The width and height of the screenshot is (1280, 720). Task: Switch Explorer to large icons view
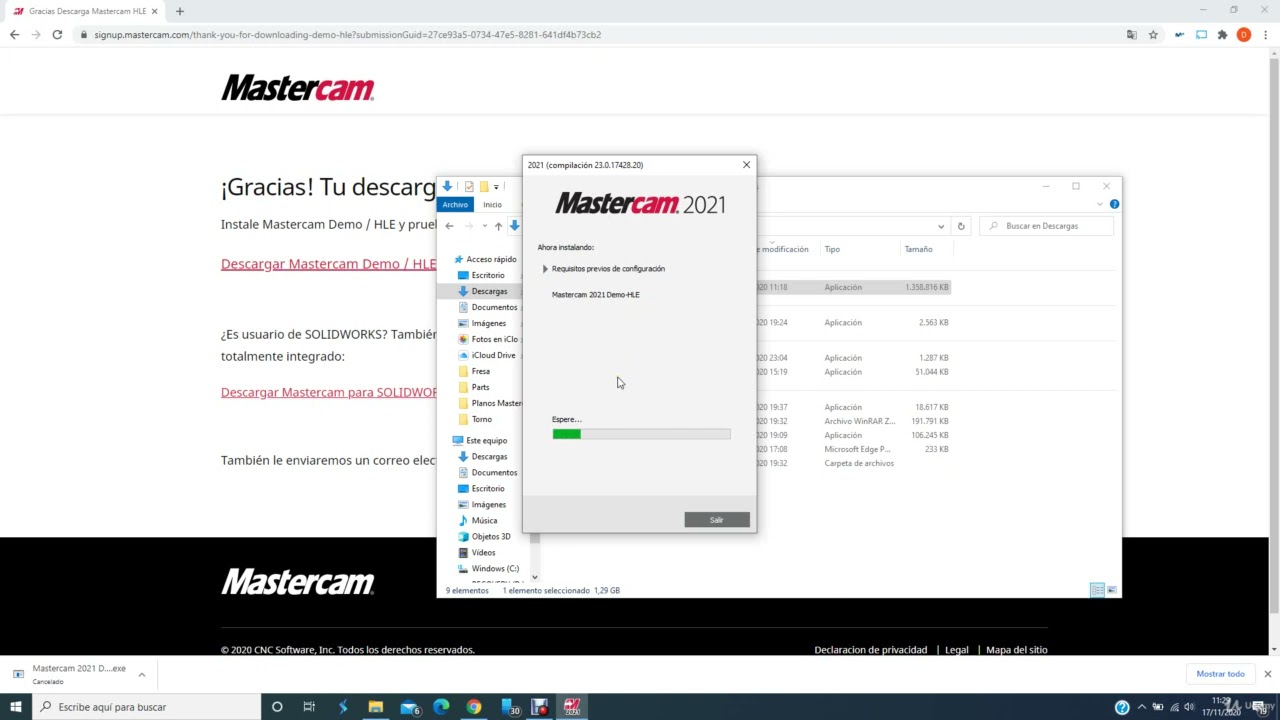1111,590
